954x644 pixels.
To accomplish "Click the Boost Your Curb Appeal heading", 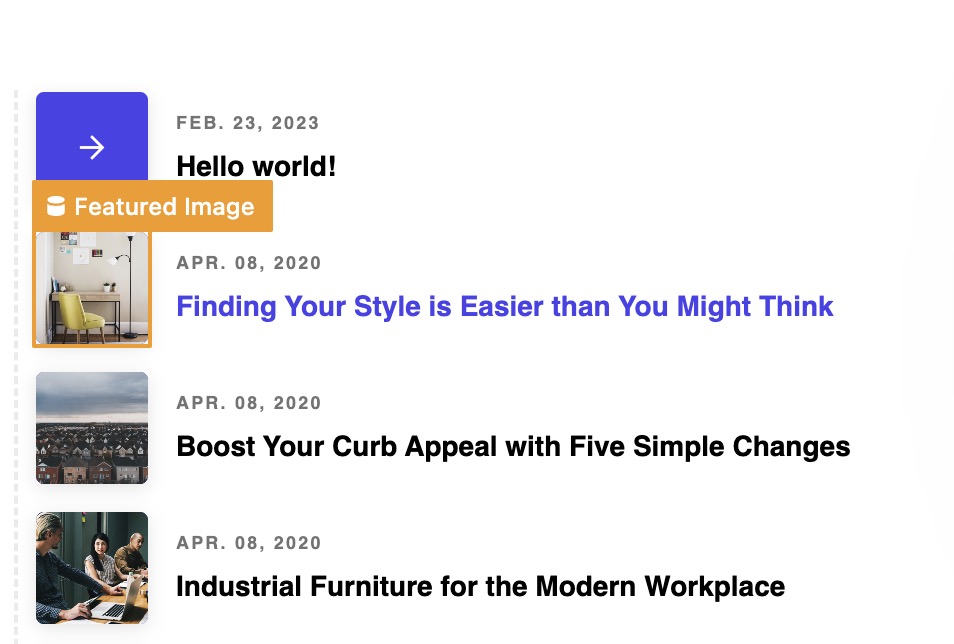I will (x=512, y=446).
